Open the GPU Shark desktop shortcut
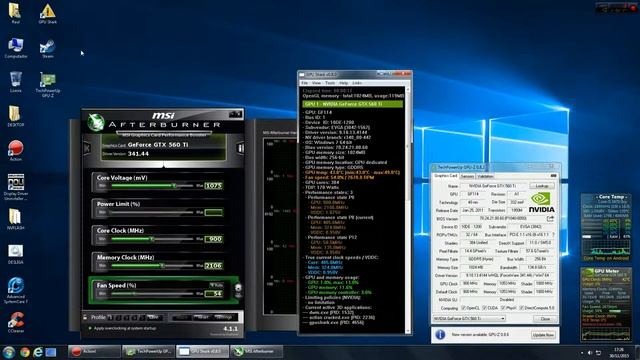The image size is (640, 360). coord(47,13)
